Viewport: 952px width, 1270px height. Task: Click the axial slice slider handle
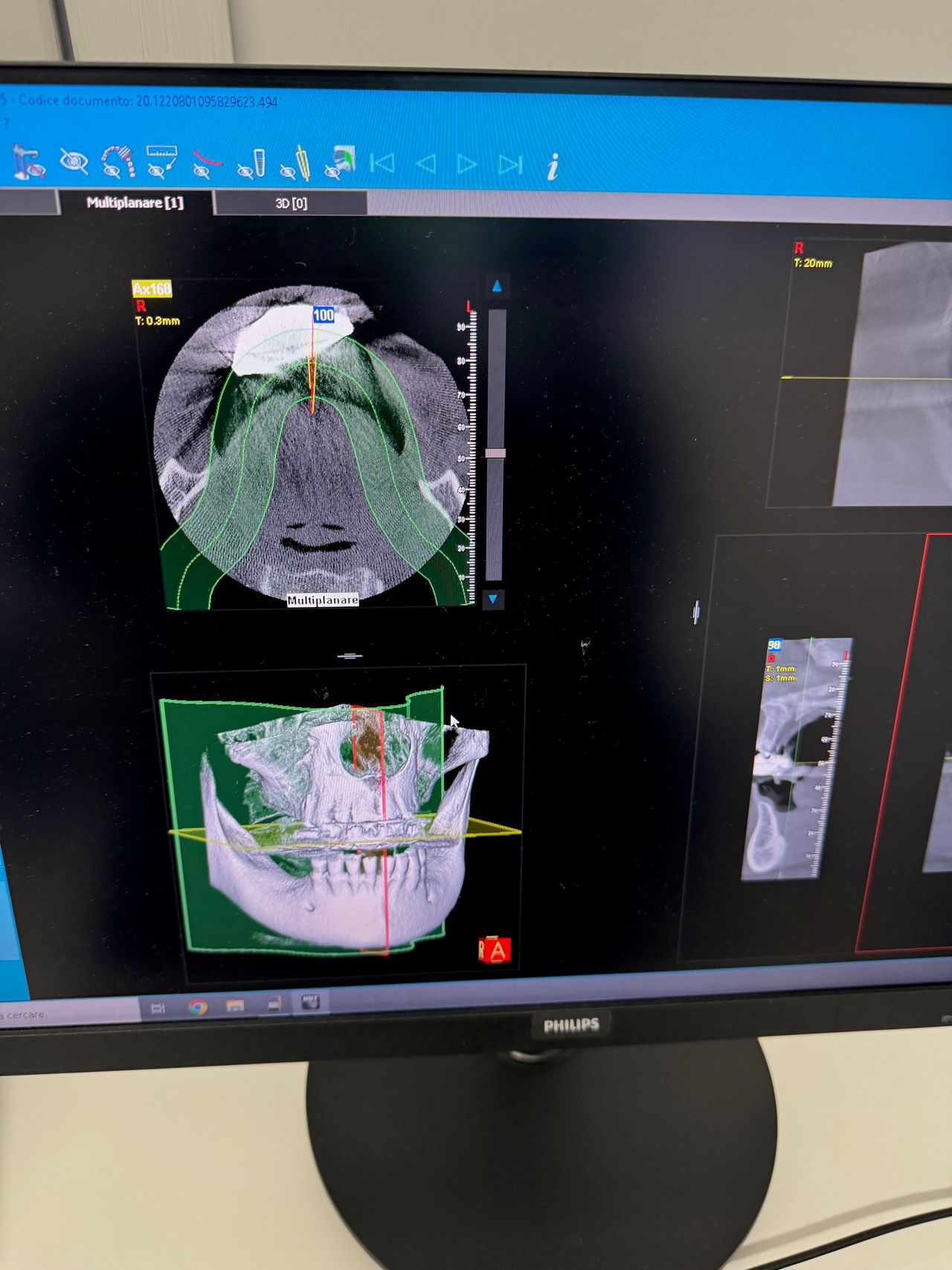coord(495,453)
